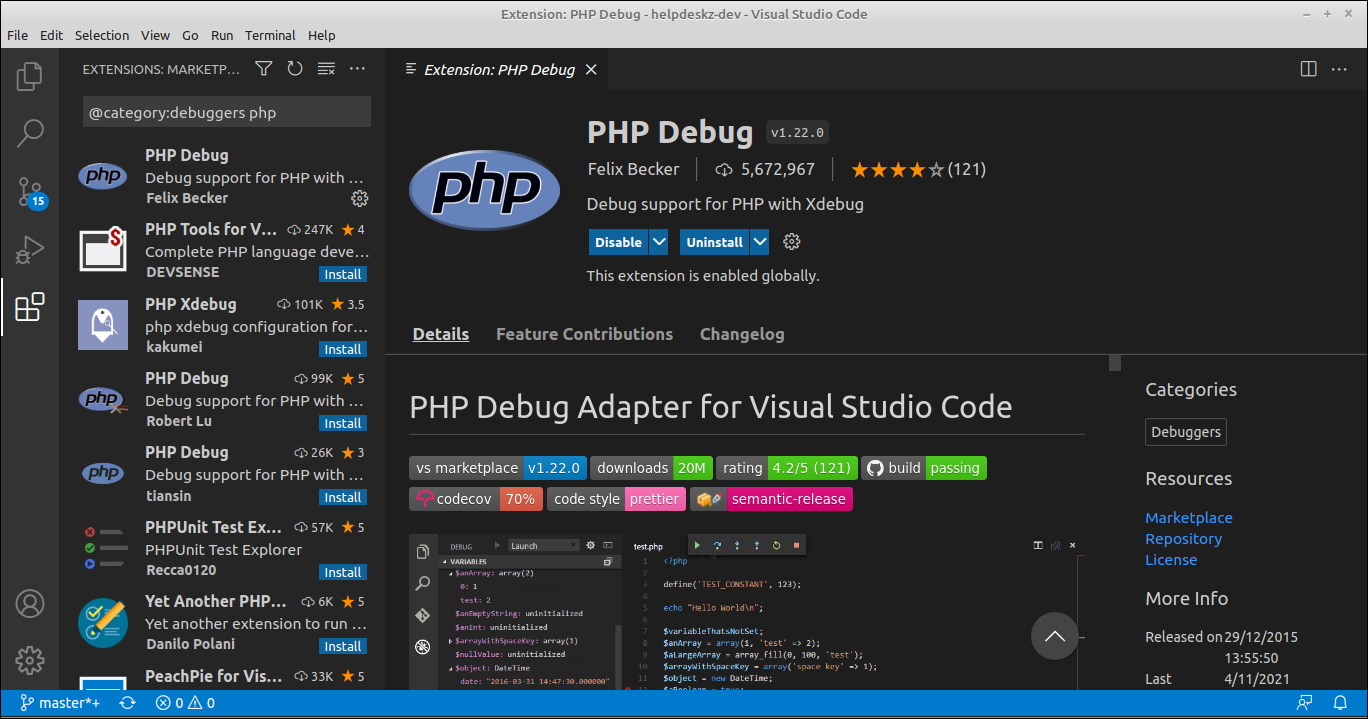The image size is (1368, 719).
Task: Open the Search view
Action: tap(29, 132)
